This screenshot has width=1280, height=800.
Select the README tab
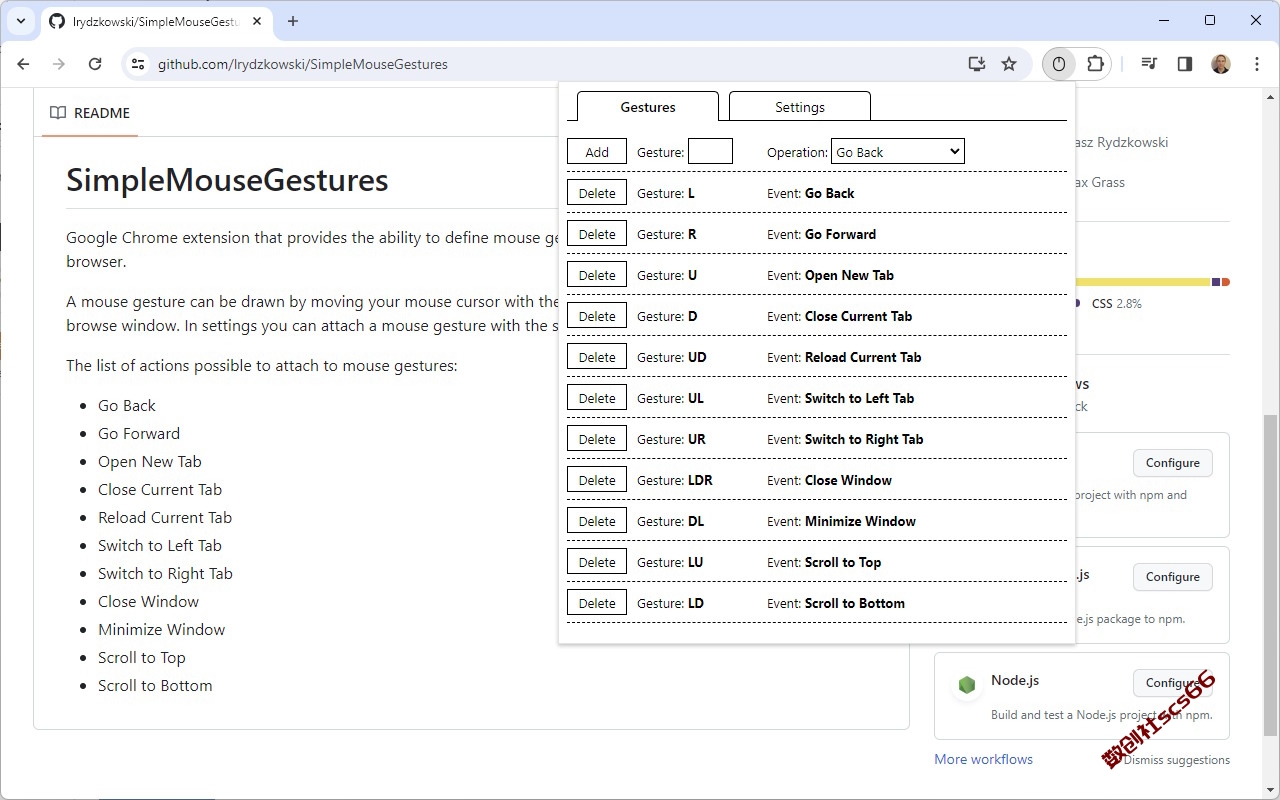click(x=90, y=113)
